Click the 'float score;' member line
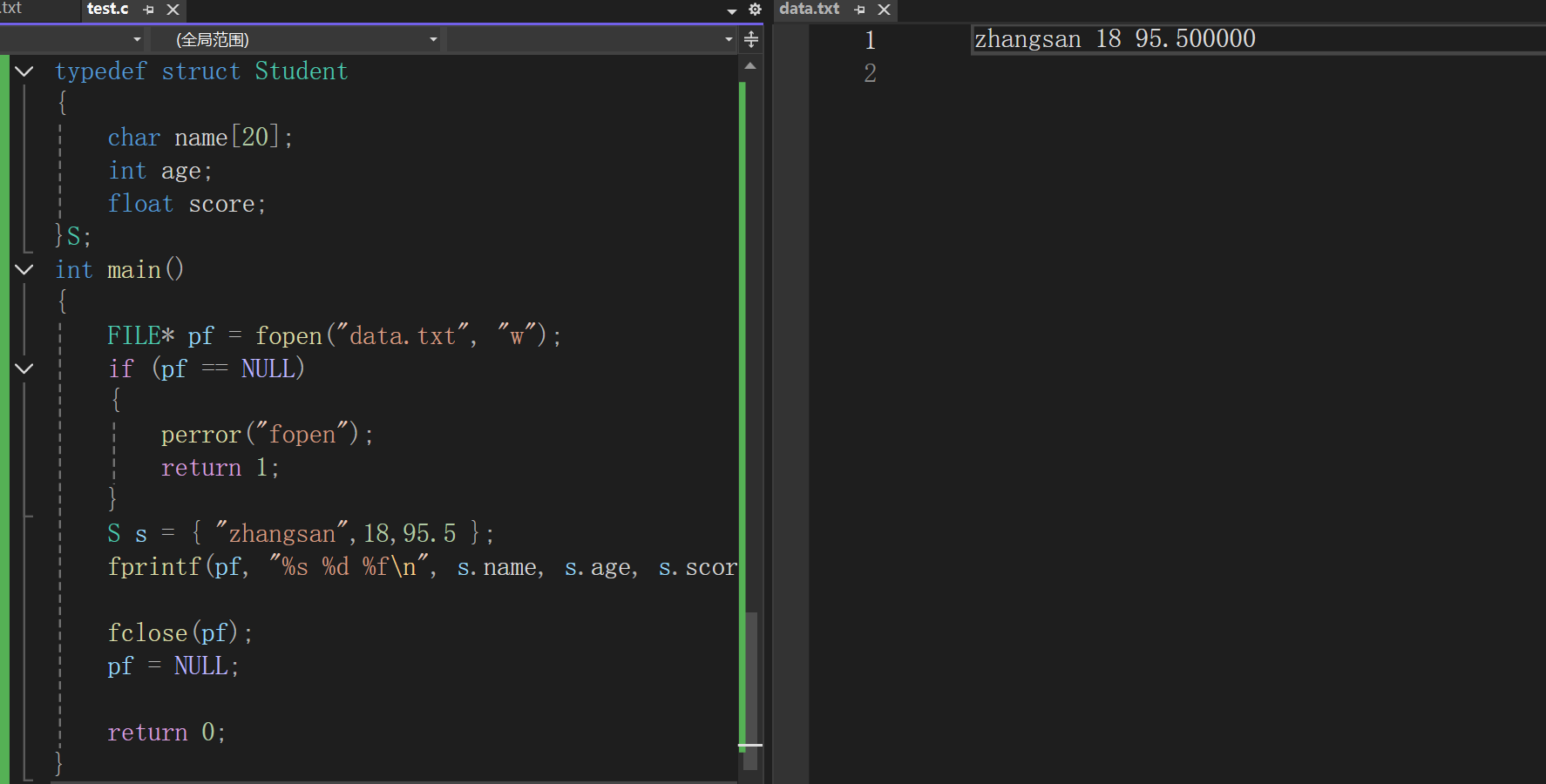 click(186, 204)
